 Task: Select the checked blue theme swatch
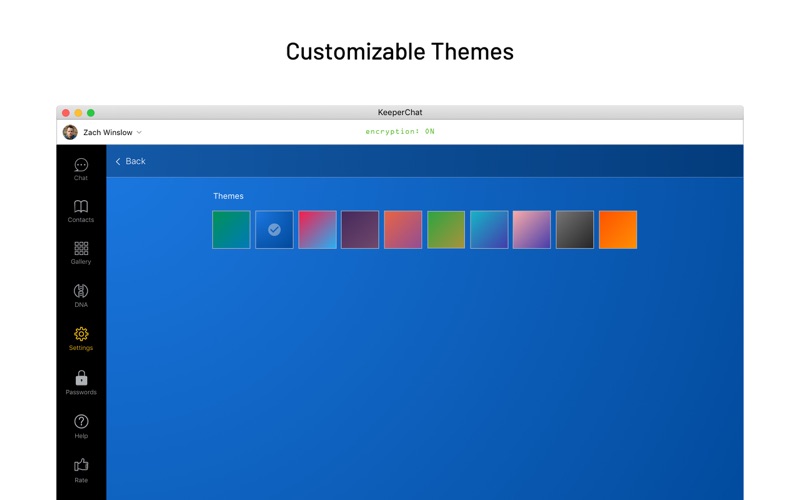coord(274,230)
